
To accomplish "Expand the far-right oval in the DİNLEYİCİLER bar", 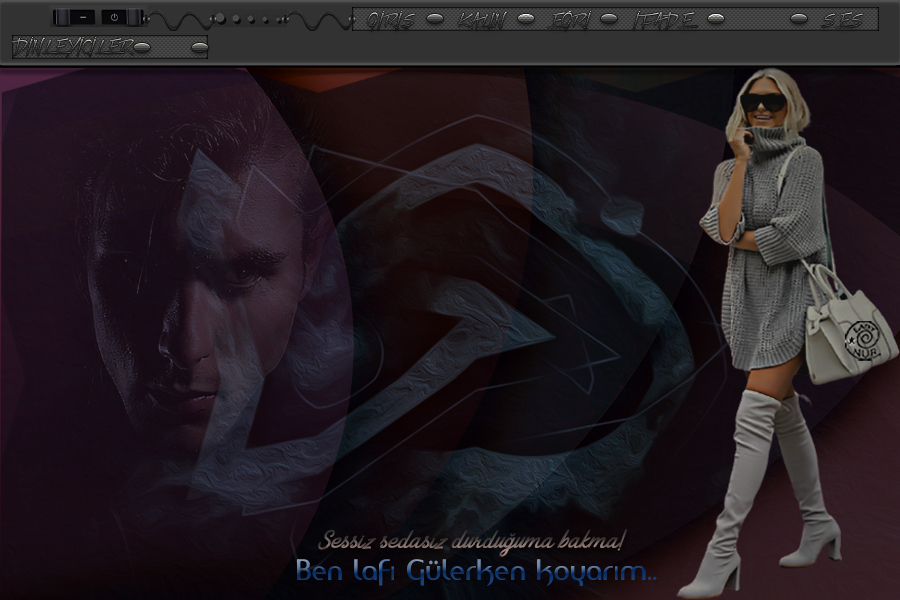I will [x=199, y=47].
